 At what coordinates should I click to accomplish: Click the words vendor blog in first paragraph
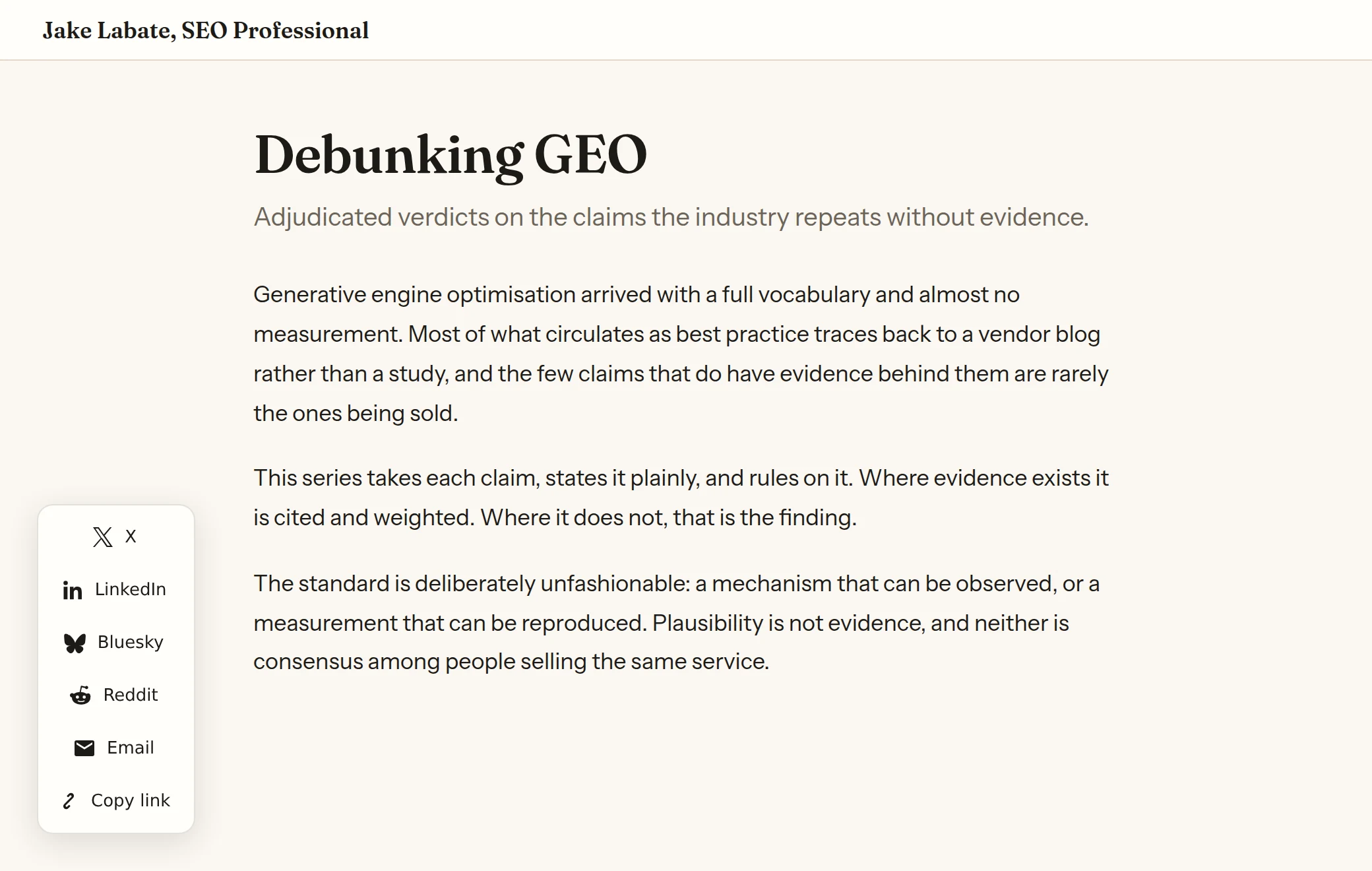click(x=1039, y=334)
